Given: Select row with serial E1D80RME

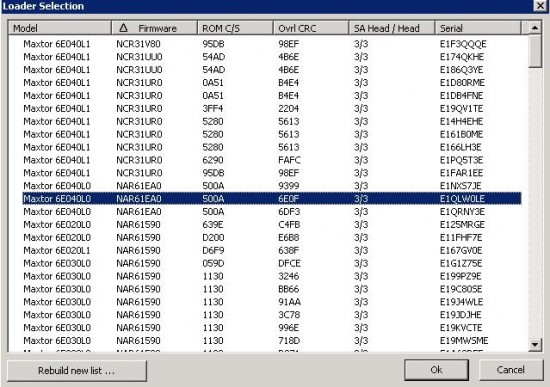Looking at the screenshot, I should [272, 83].
